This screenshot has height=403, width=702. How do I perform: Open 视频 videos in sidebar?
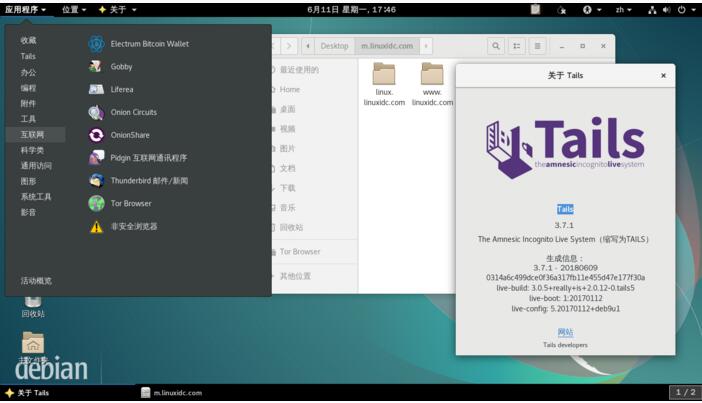287,129
